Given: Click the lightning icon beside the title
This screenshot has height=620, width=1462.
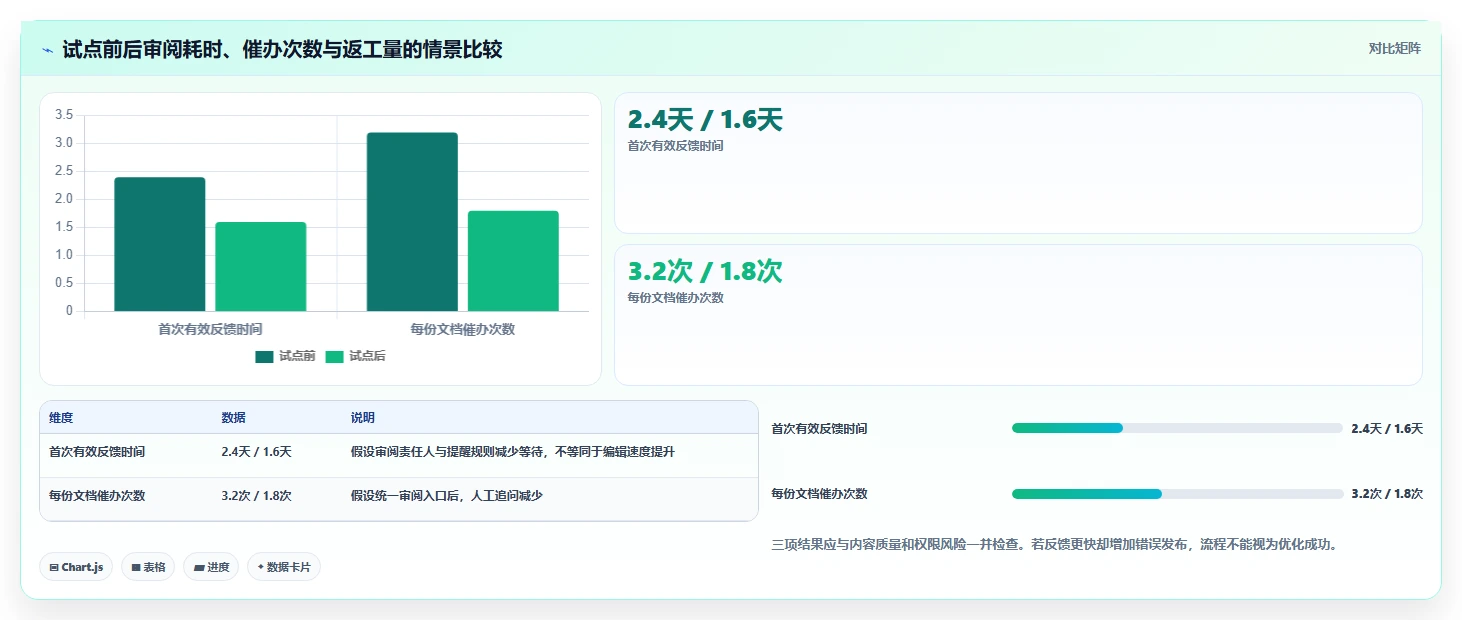Looking at the screenshot, I should click(x=48, y=50).
